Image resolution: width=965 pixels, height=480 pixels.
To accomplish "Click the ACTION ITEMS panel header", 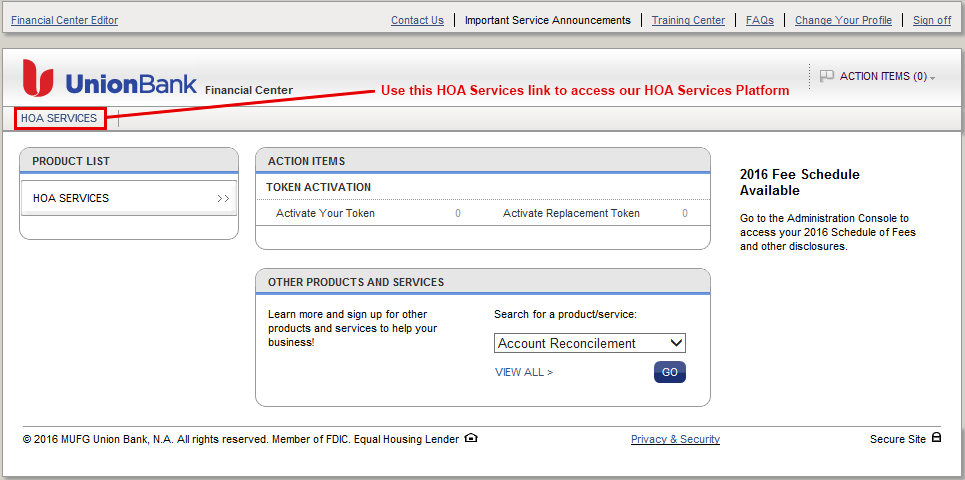I will pos(482,161).
